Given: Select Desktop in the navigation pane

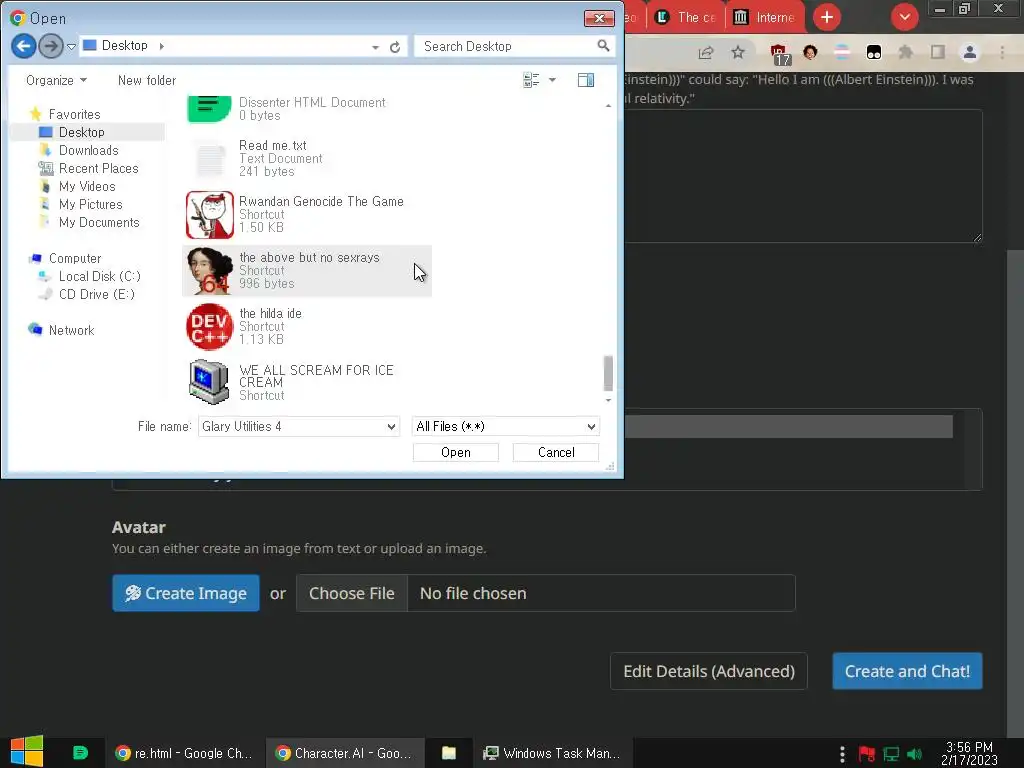Looking at the screenshot, I should pos(82,133).
